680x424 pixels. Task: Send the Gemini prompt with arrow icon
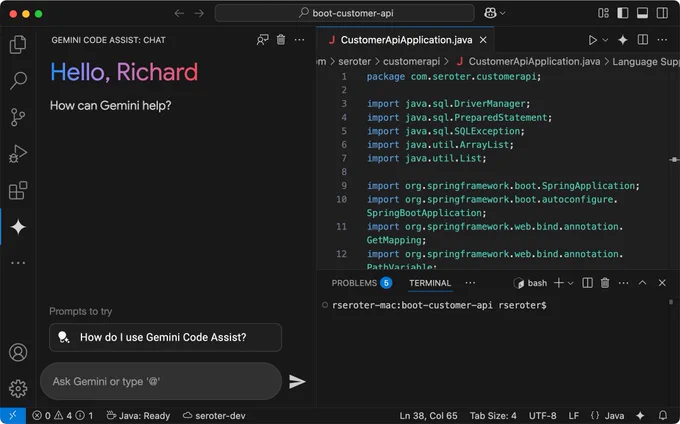coord(297,382)
